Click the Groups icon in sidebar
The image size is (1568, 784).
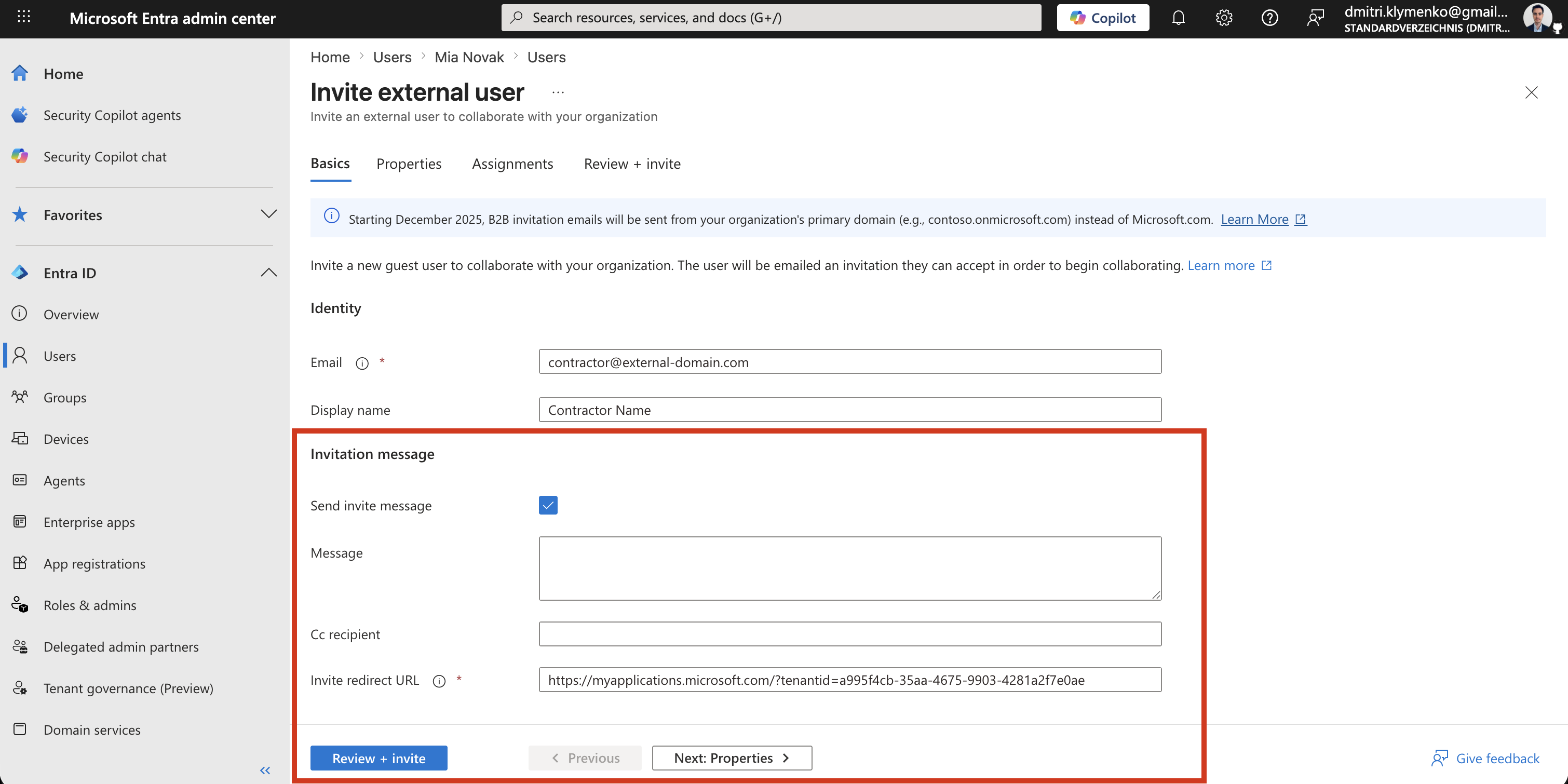[20, 397]
